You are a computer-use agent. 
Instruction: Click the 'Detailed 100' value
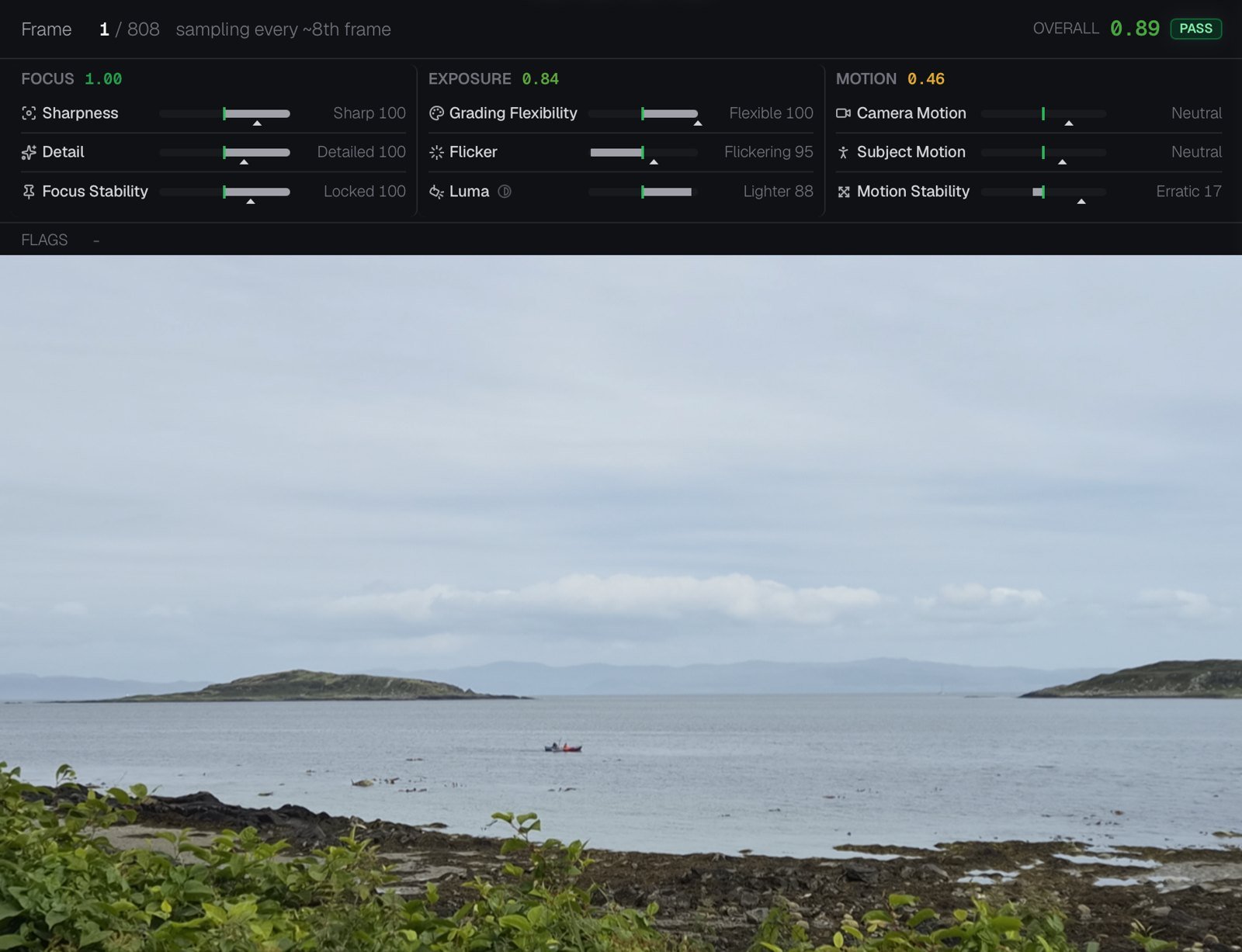point(362,152)
